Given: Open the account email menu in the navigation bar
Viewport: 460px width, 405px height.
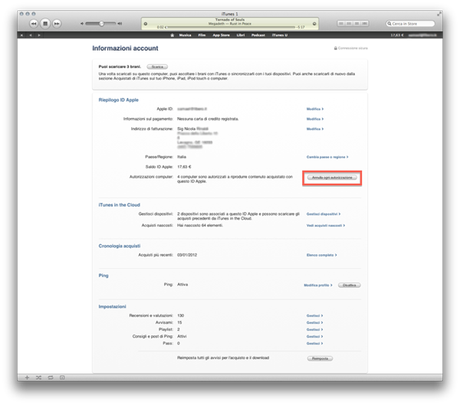Looking at the screenshot, I should 422,35.
